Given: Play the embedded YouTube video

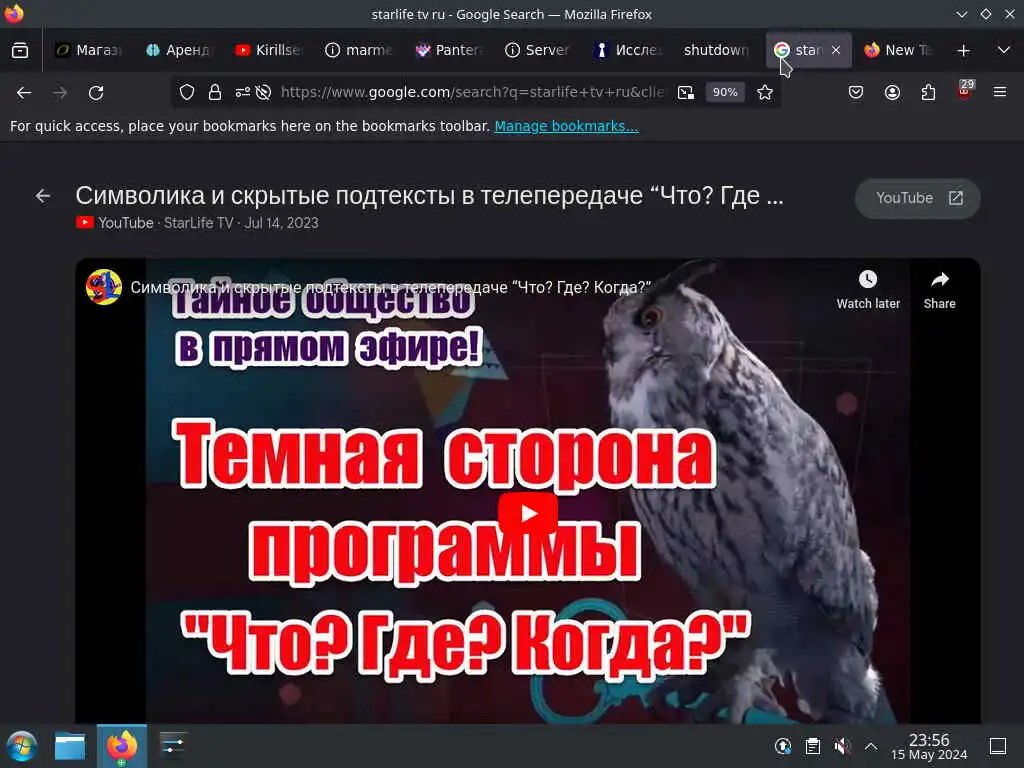Looking at the screenshot, I should pyautogui.click(x=528, y=513).
